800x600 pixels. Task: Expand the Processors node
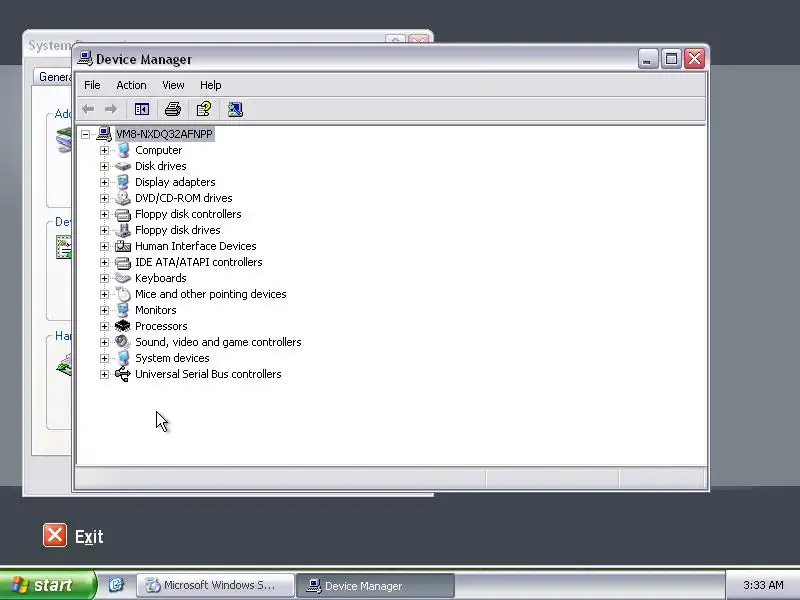coord(105,327)
